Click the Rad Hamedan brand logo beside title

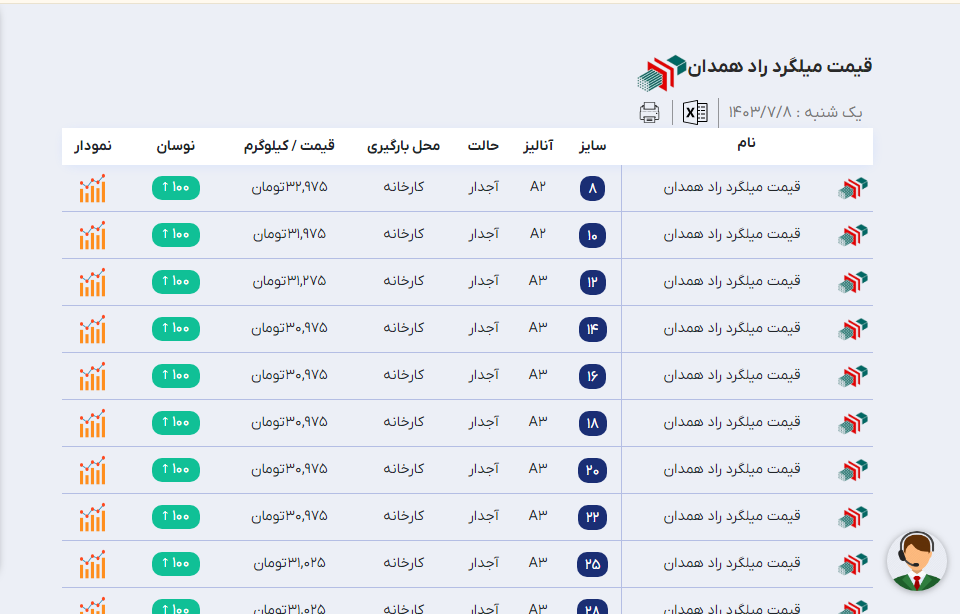pyautogui.click(x=661, y=72)
